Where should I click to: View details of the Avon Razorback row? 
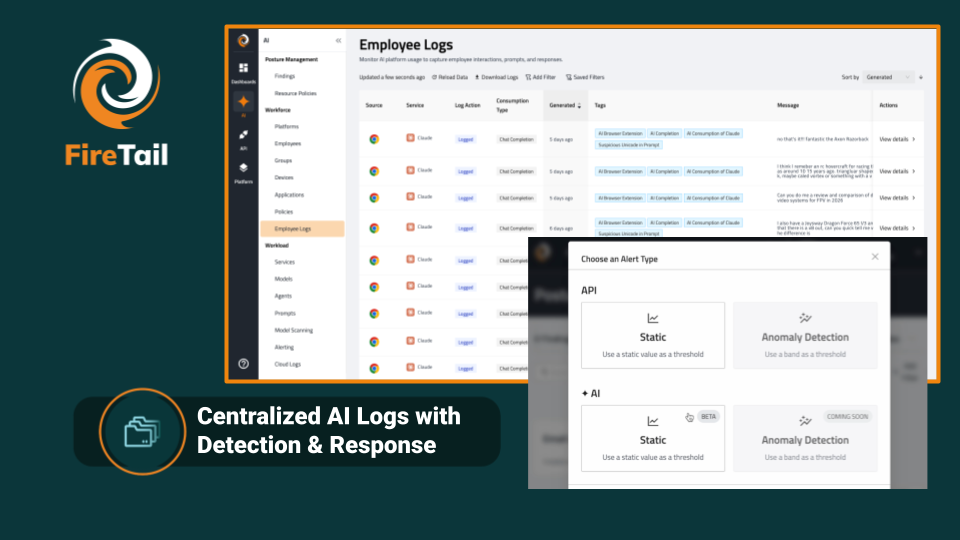[x=897, y=140]
